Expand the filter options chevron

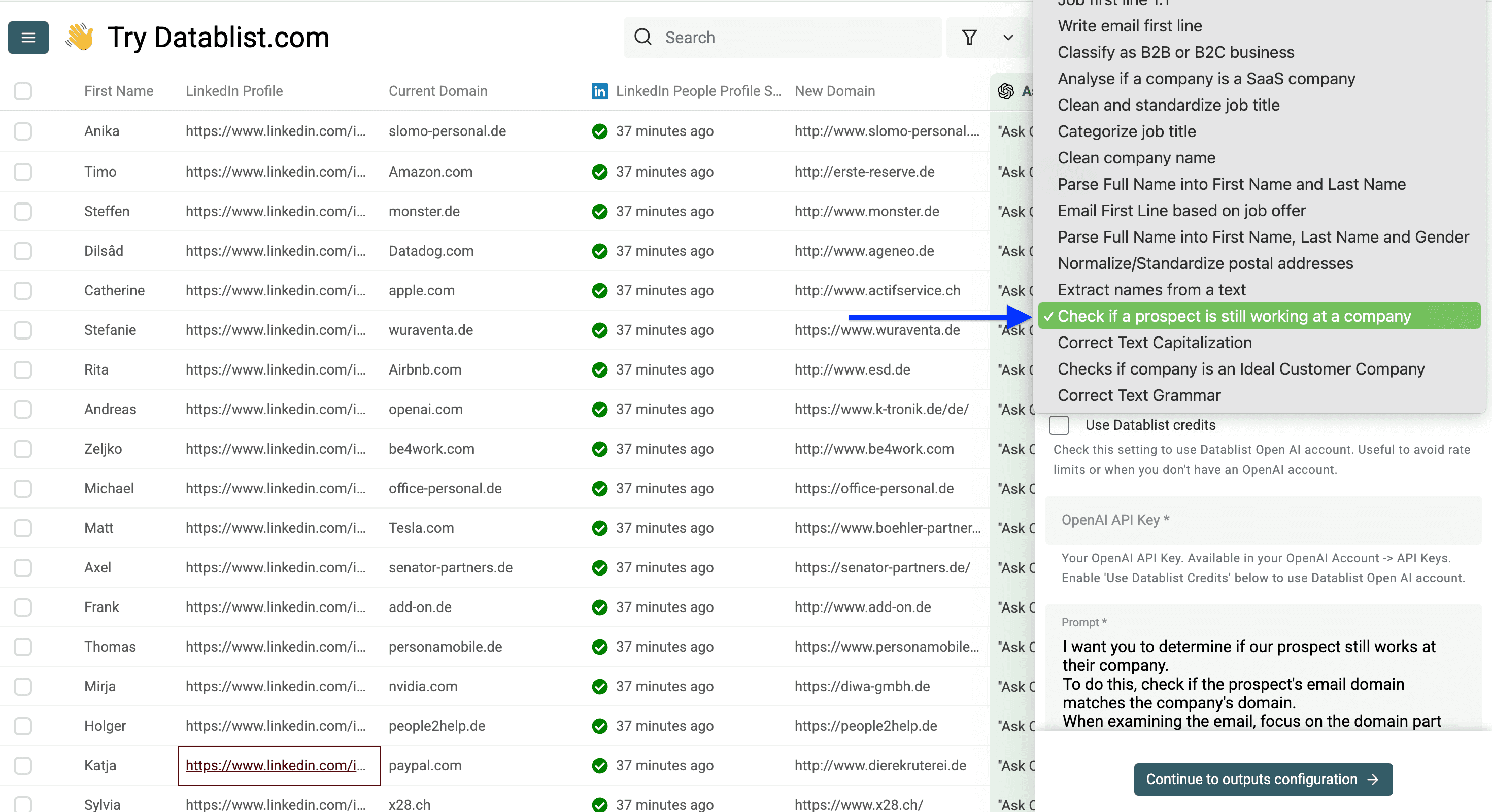point(1008,38)
